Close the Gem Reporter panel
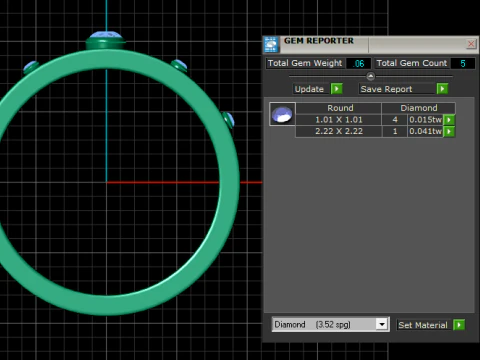This screenshot has width=480, height=360. pyautogui.click(x=471, y=44)
